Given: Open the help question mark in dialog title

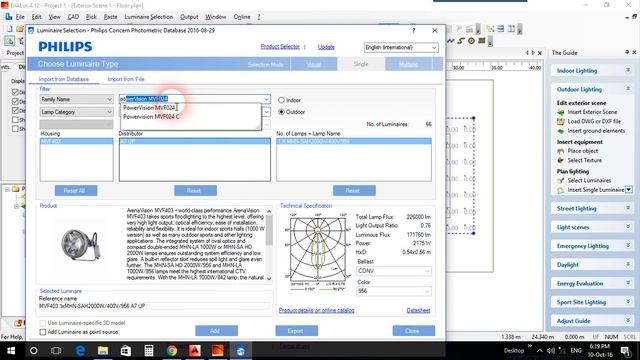Looking at the screenshot, I should click(413, 31).
